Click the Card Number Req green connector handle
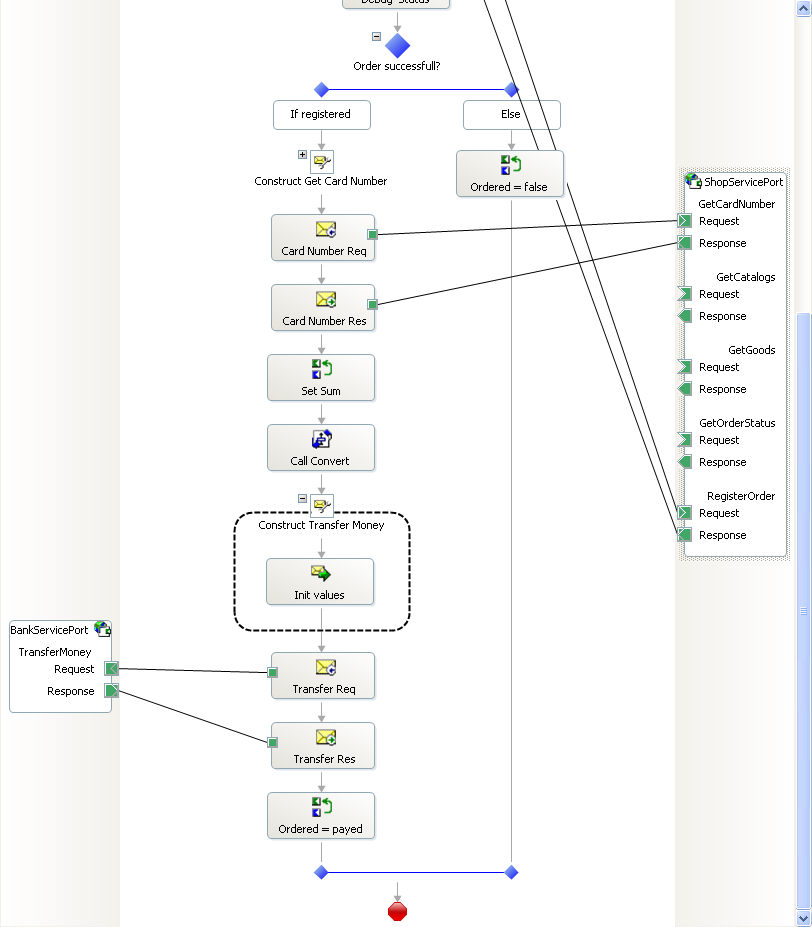This screenshot has width=812, height=927. 373,235
